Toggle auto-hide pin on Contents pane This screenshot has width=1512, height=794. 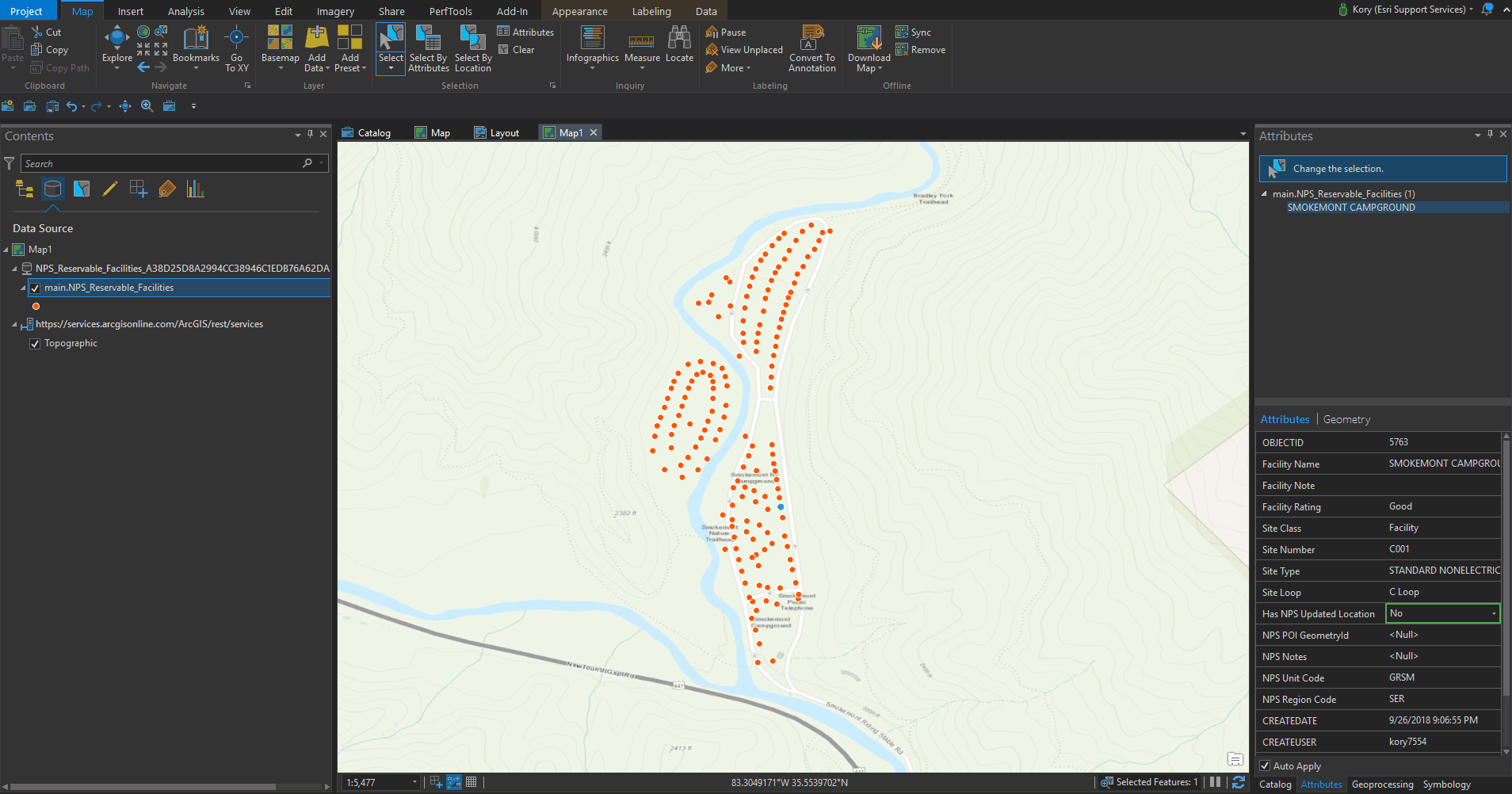click(x=311, y=135)
